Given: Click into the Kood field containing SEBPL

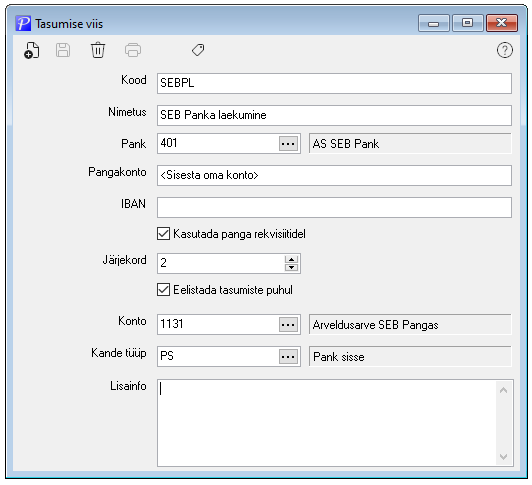Looking at the screenshot, I should click(334, 83).
